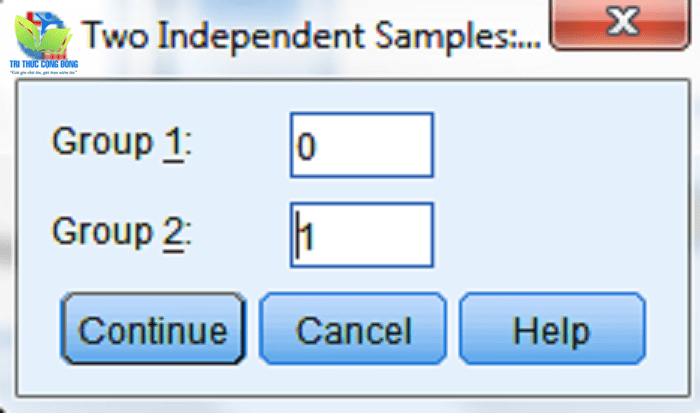Click the Continue button
The image size is (700, 413).
153,329
